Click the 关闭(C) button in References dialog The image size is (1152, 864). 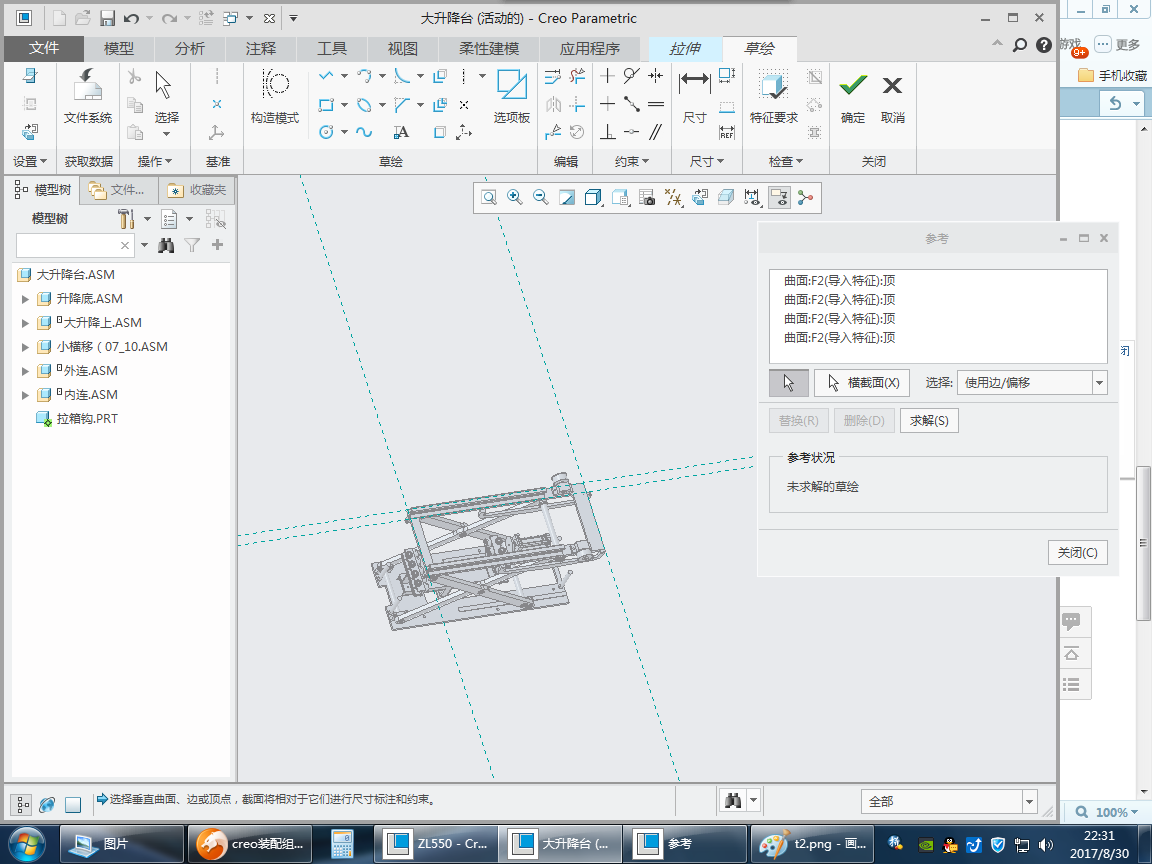click(x=1077, y=552)
